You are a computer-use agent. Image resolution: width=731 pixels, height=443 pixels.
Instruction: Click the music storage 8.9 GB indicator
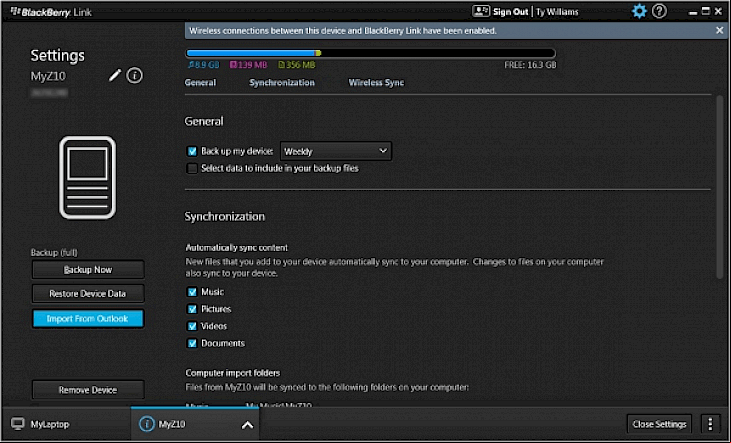203,65
